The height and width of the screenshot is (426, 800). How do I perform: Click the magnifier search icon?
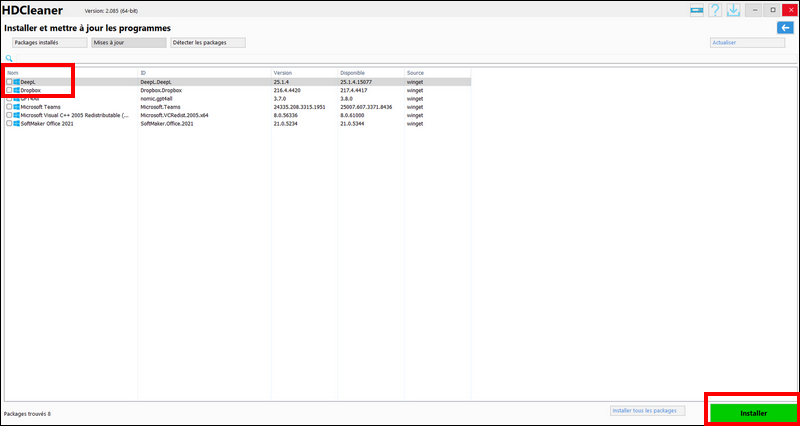[x=9, y=58]
